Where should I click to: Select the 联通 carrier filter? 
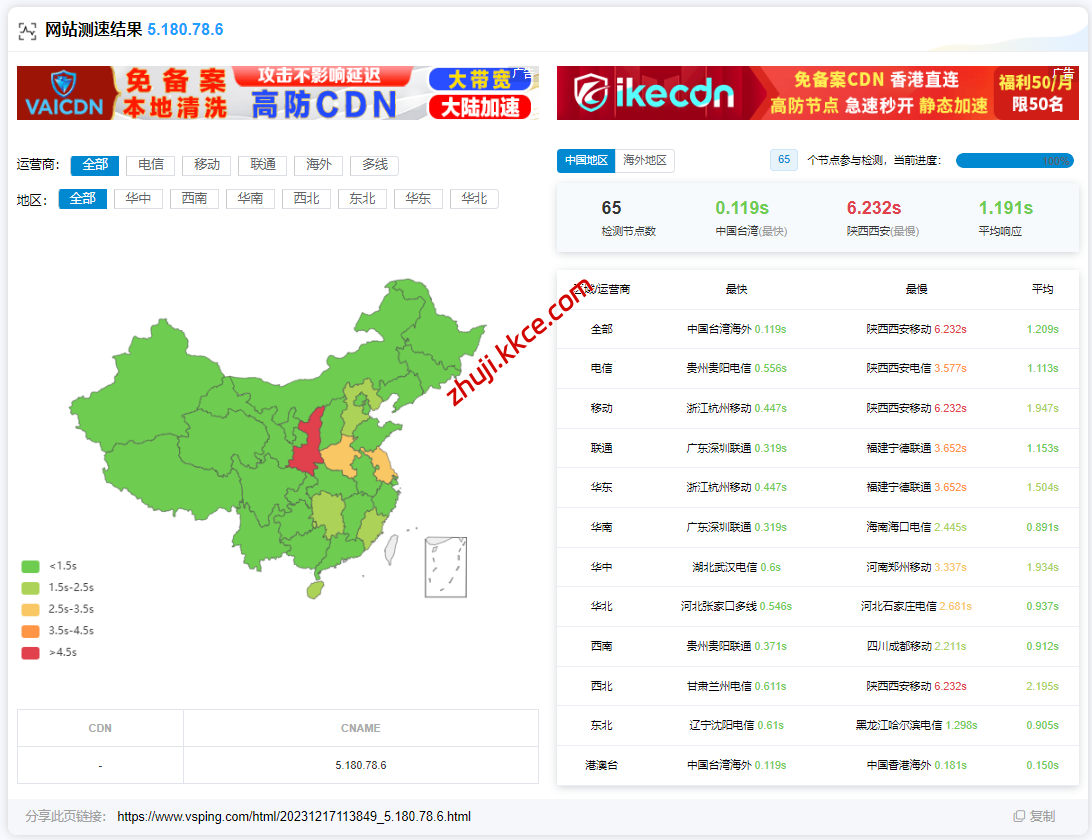263,165
